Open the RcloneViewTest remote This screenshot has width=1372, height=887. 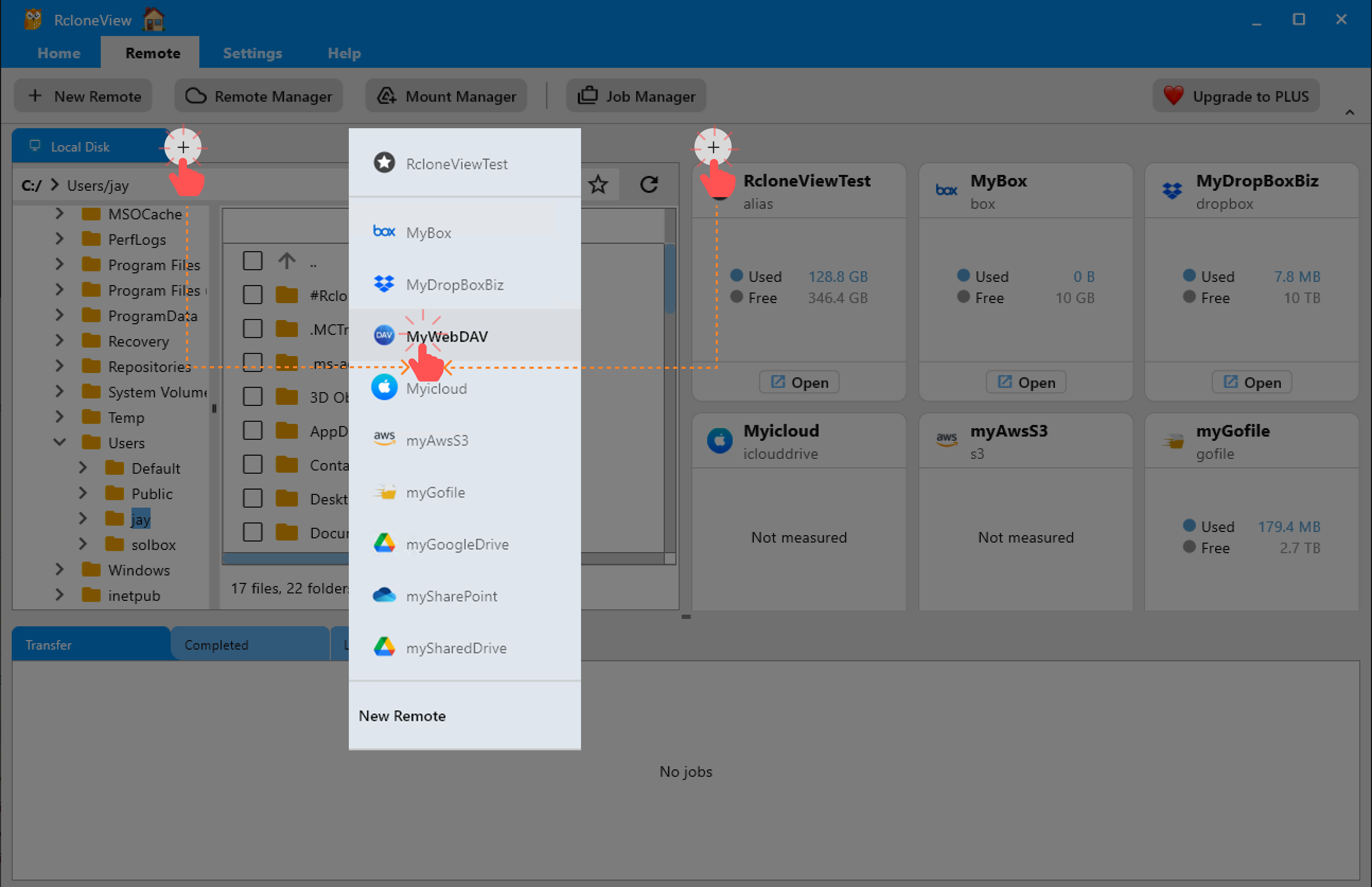point(798,382)
